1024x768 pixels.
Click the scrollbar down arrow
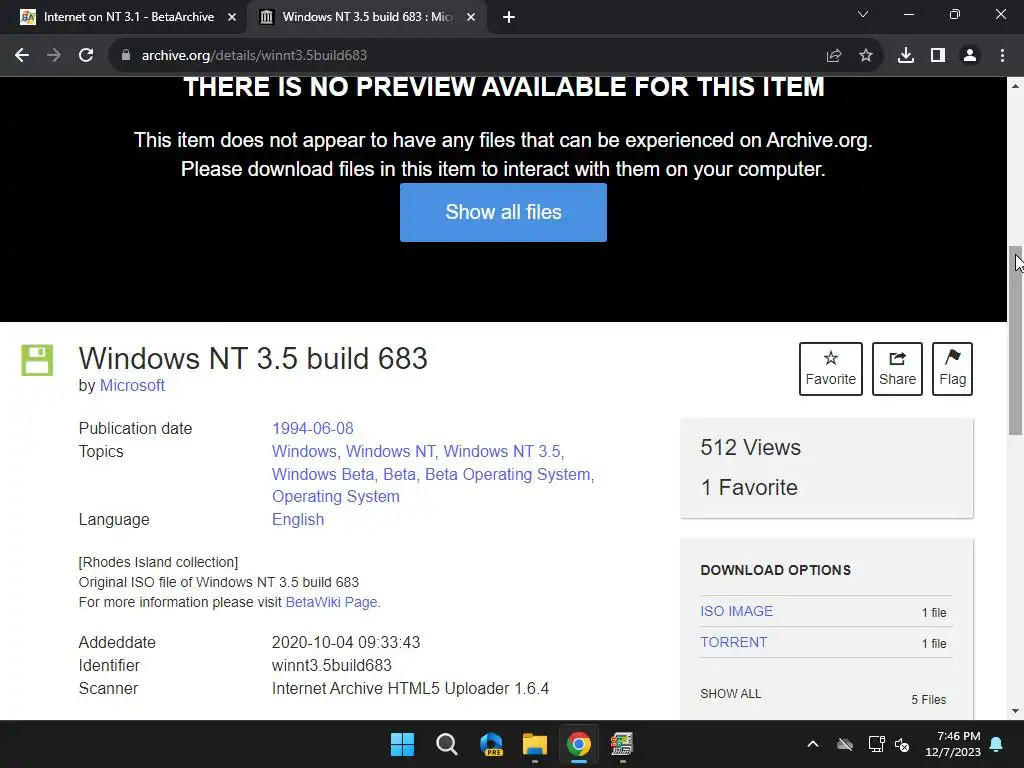pyautogui.click(x=1015, y=711)
